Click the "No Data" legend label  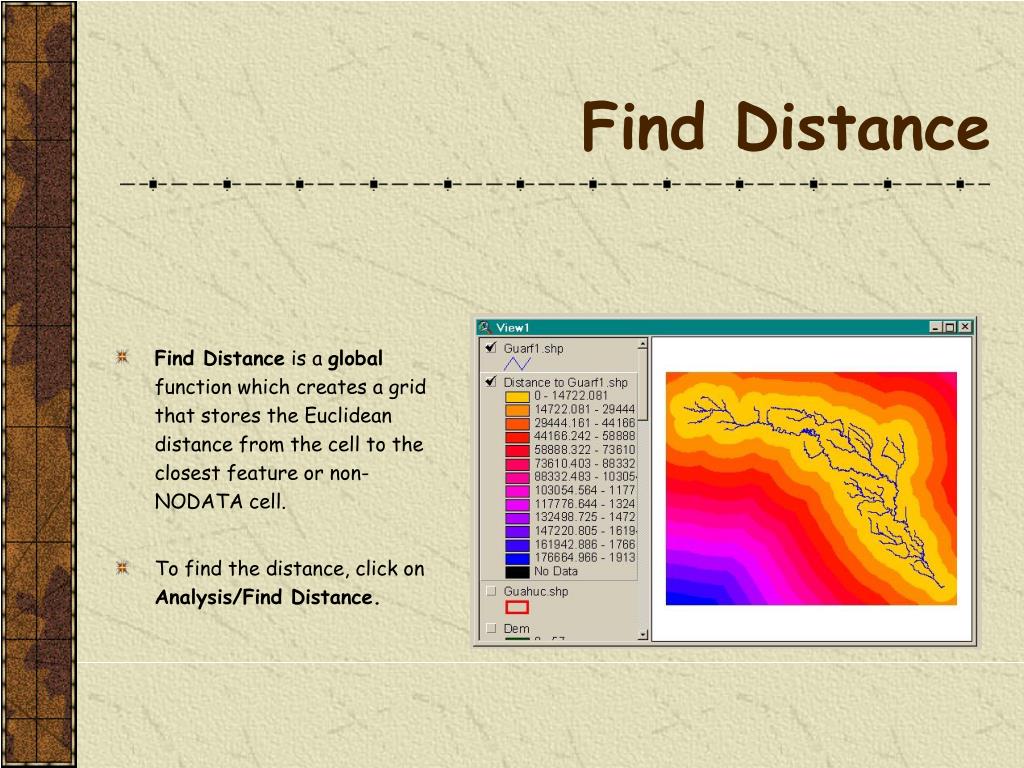(556, 571)
